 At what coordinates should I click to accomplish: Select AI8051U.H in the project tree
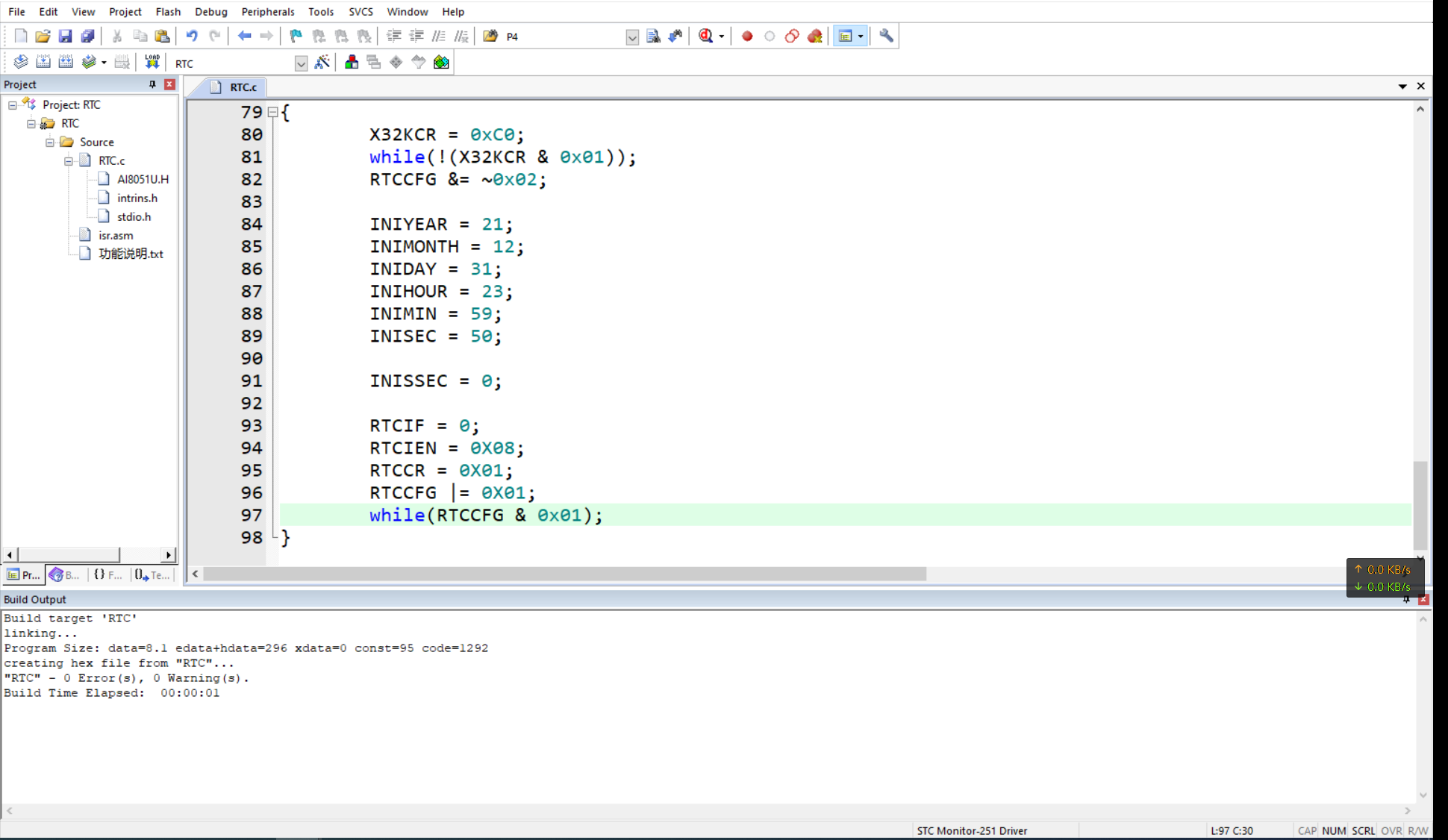[x=143, y=180]
